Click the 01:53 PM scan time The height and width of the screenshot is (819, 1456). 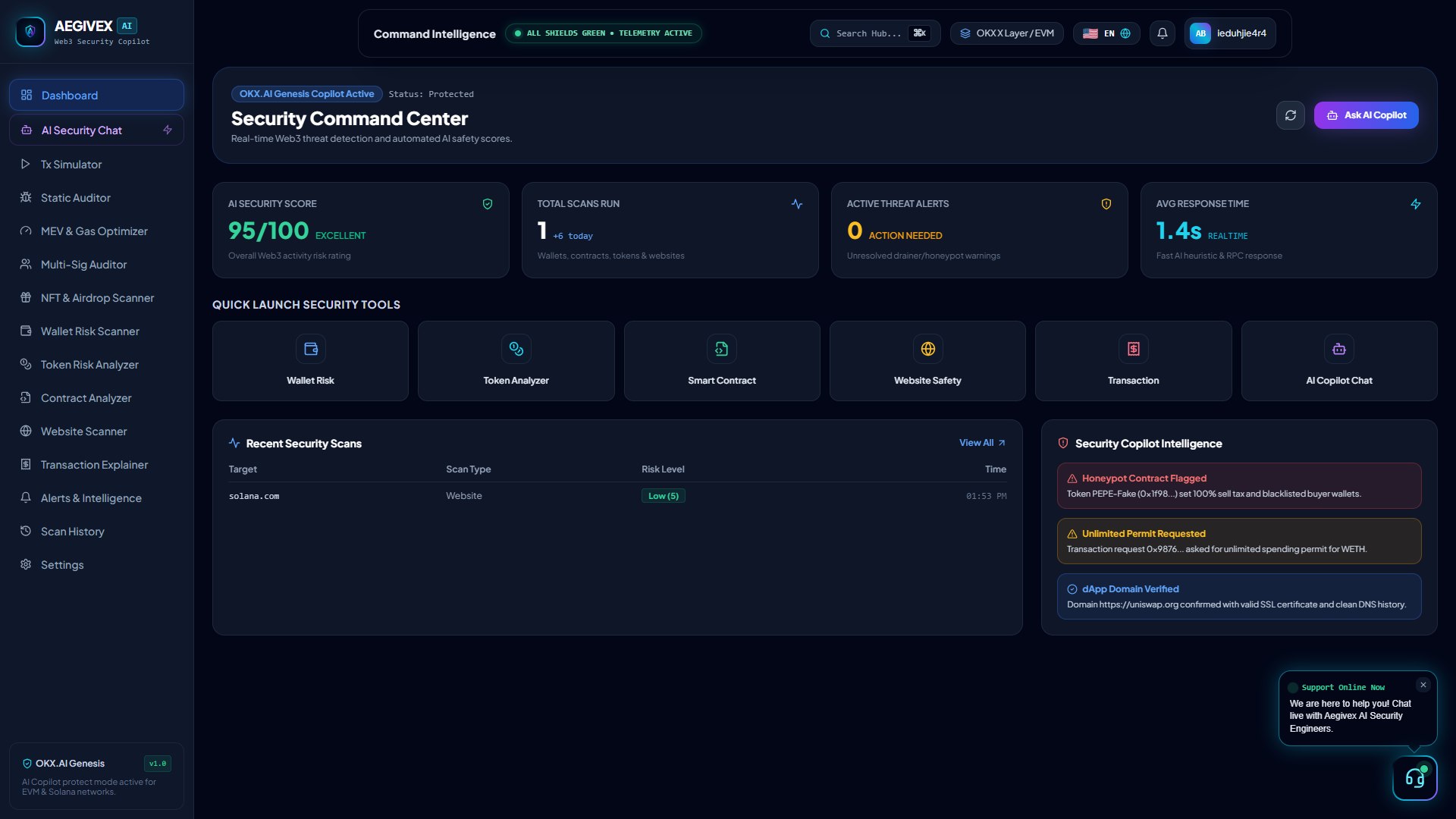point(986,496)
